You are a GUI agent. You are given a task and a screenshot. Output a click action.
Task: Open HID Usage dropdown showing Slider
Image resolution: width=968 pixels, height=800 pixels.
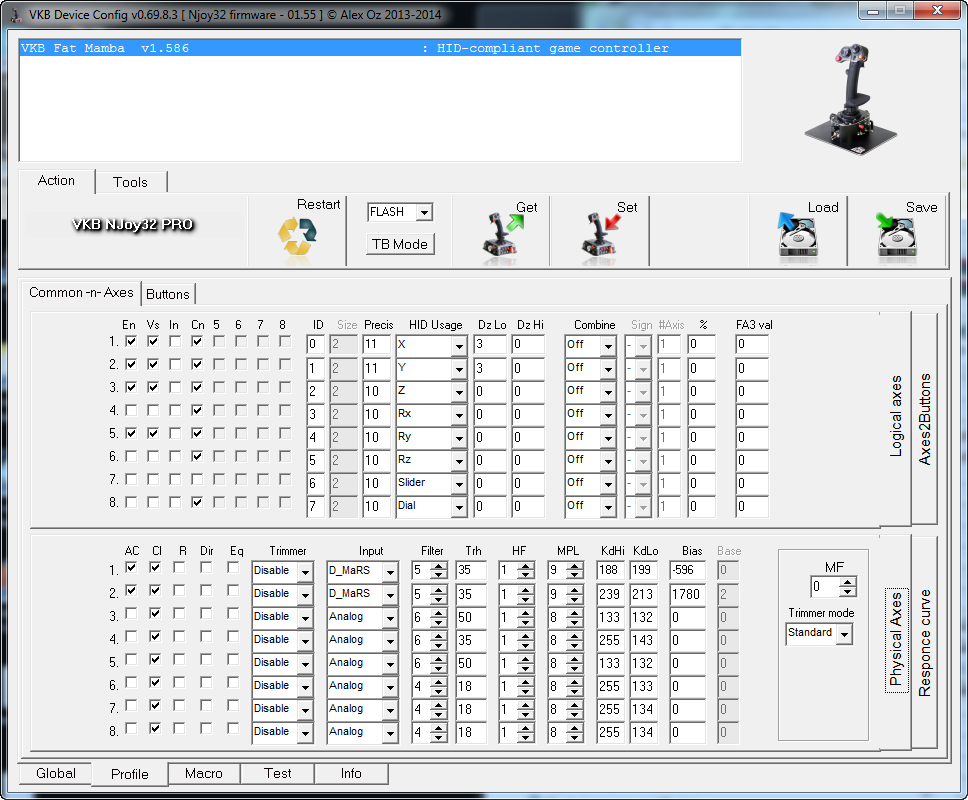459,484
